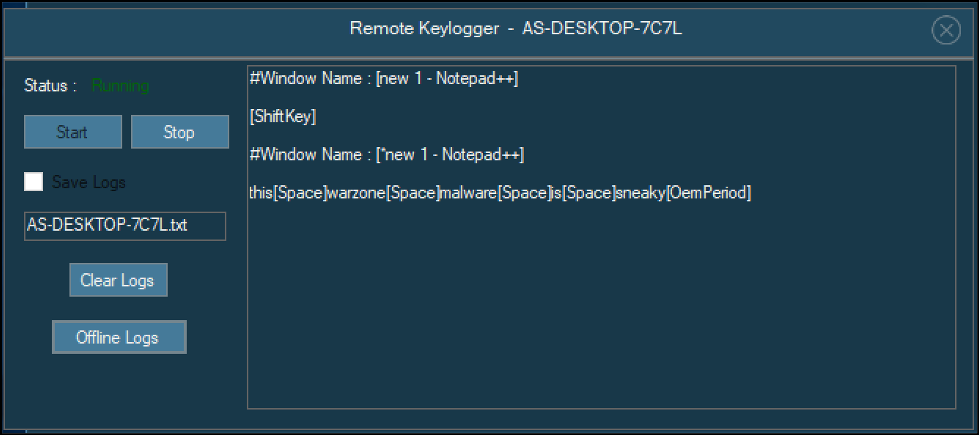Select the *new 1 - Notepad++ log line
Screen dimensions: 979x435
click(387, 155)
